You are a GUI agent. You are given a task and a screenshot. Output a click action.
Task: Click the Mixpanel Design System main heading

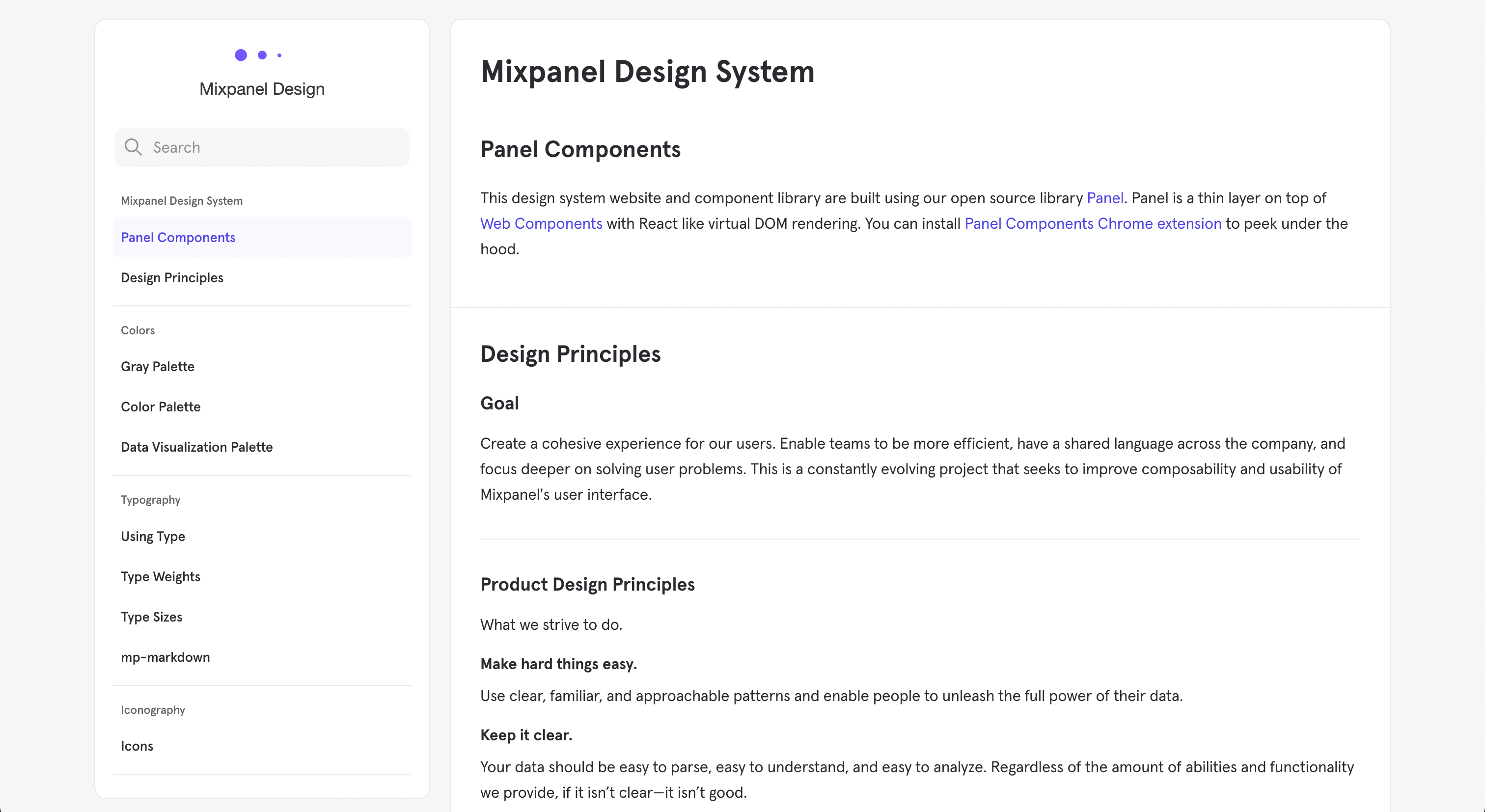pos(647,72)
